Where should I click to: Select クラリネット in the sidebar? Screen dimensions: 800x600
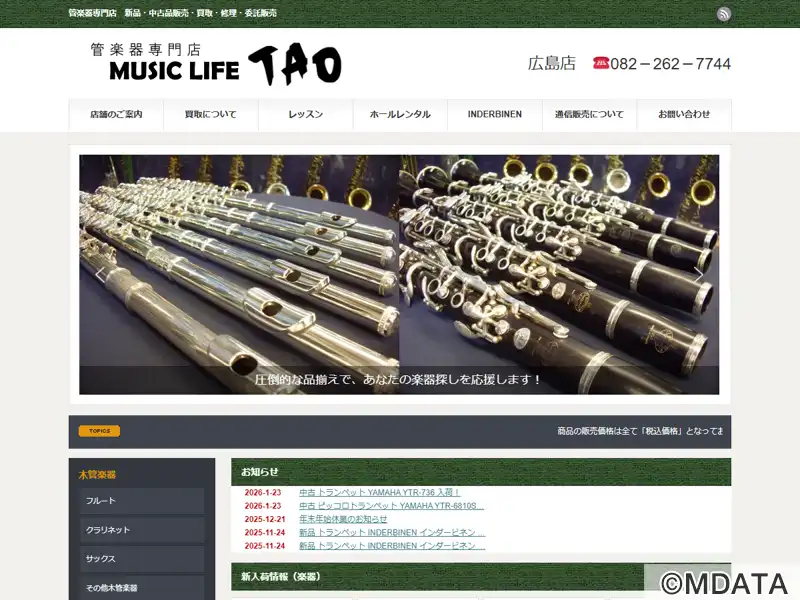point(142,530)
